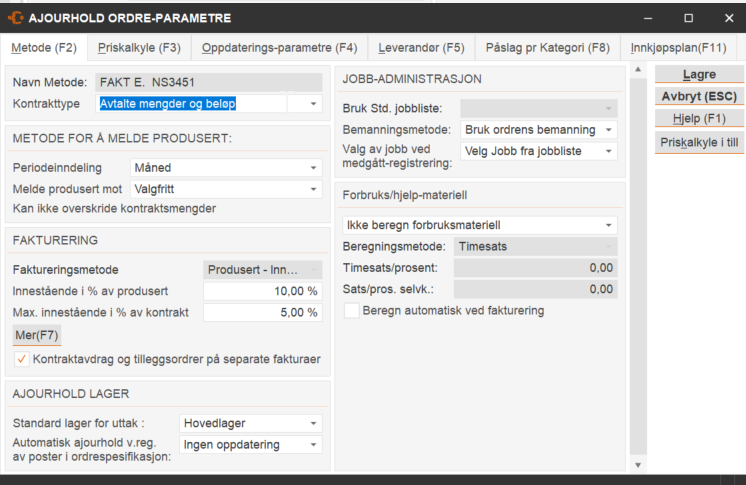Open the forbruksmateriell beregning dropdown
This screenshot has width=746, height=485.
(607, 225)
